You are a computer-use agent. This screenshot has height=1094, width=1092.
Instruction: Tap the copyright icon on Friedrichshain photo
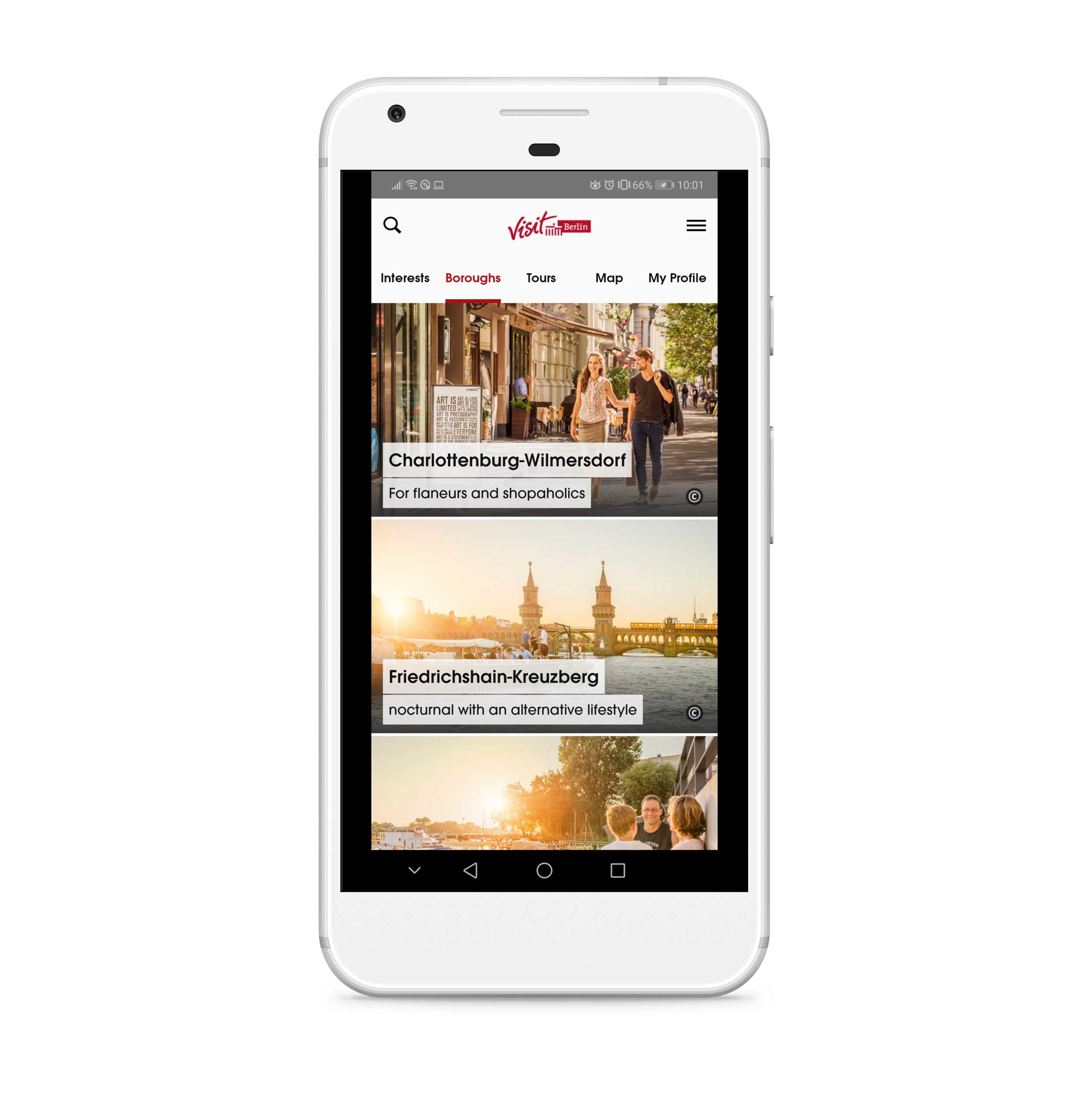coord(697,714)
